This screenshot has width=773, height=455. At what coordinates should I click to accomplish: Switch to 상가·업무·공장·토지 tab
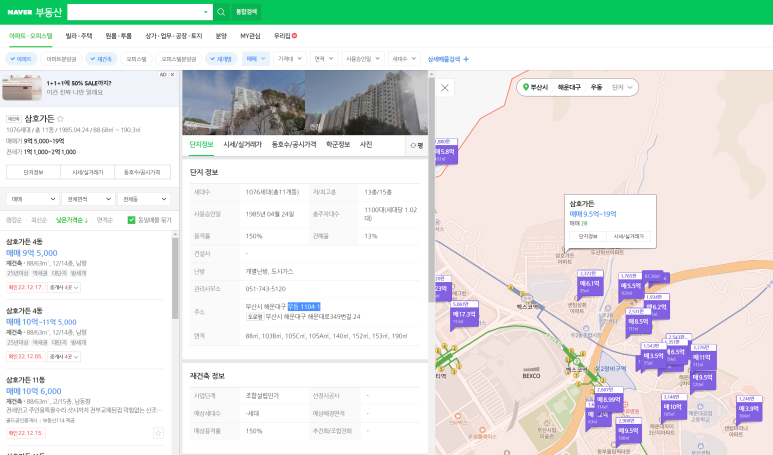point(174,36)
